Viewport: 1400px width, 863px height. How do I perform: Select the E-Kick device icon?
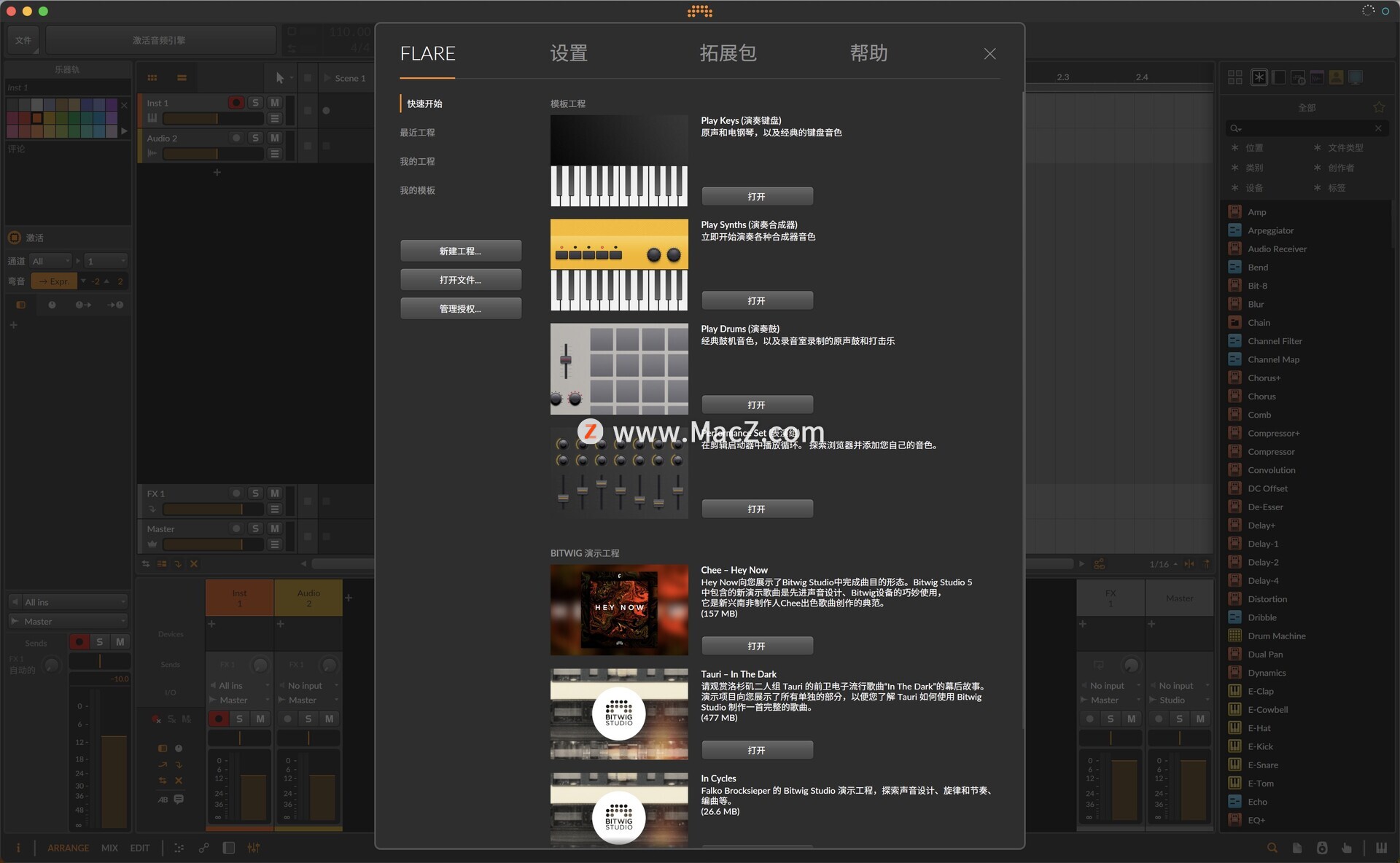click(1234, 746)
